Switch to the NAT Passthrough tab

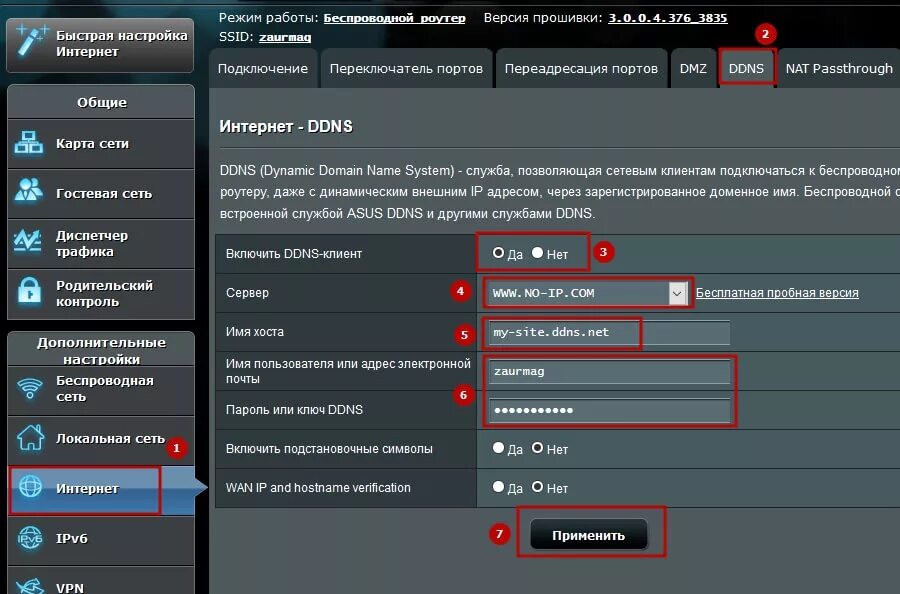(x=839, y=68)
